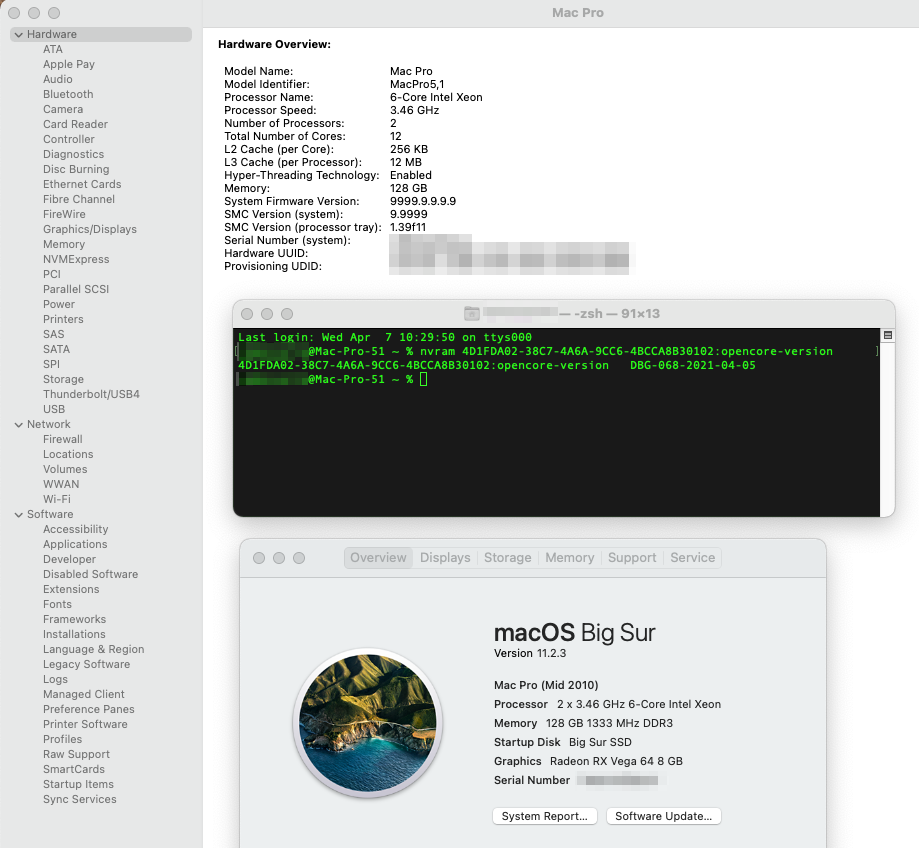Select PCI in the sidebar
Image resolution: width=919 pixels, height=848 pixels.
[52, 274]
